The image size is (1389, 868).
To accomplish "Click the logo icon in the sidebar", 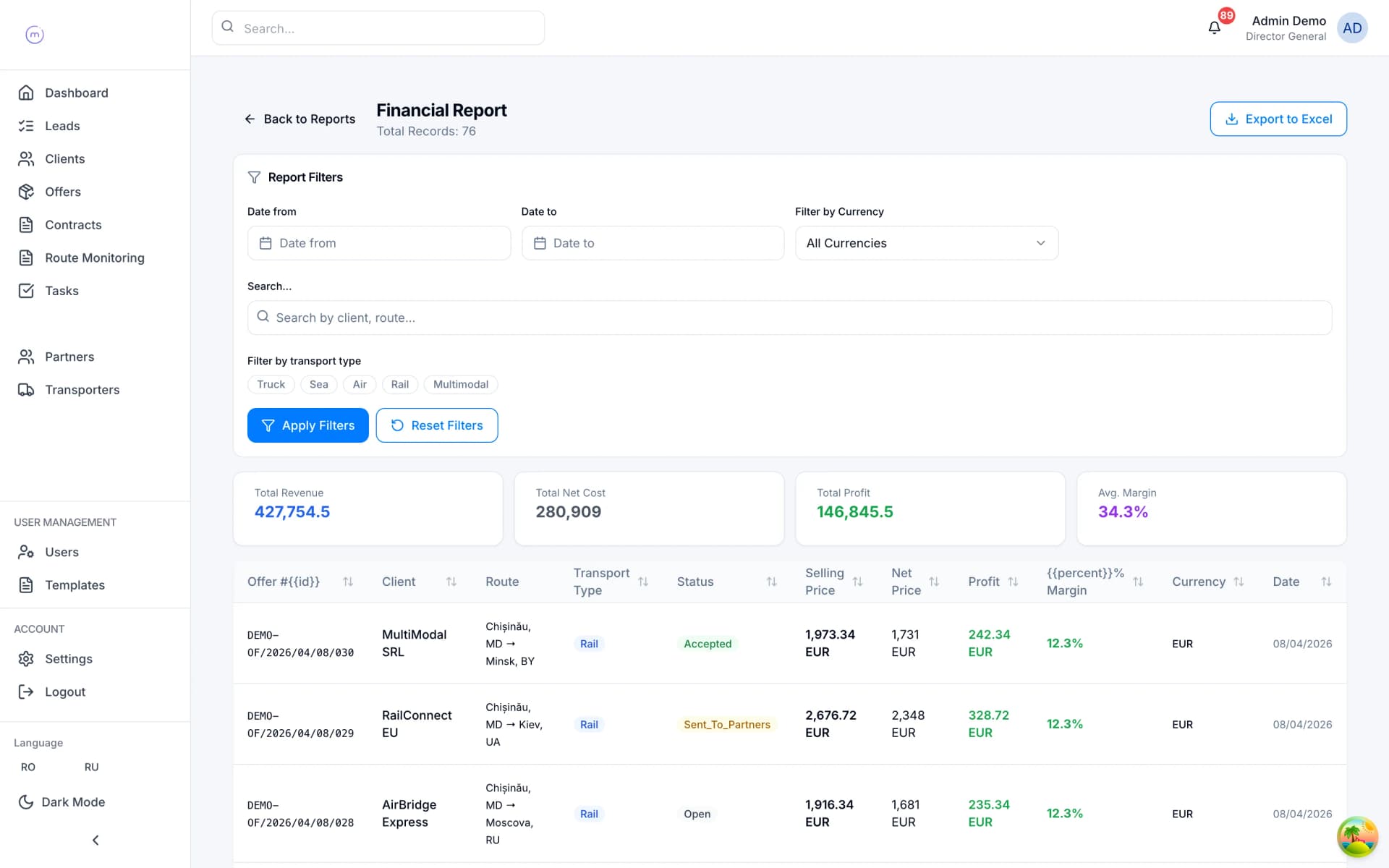I will [x=35, y=34].
